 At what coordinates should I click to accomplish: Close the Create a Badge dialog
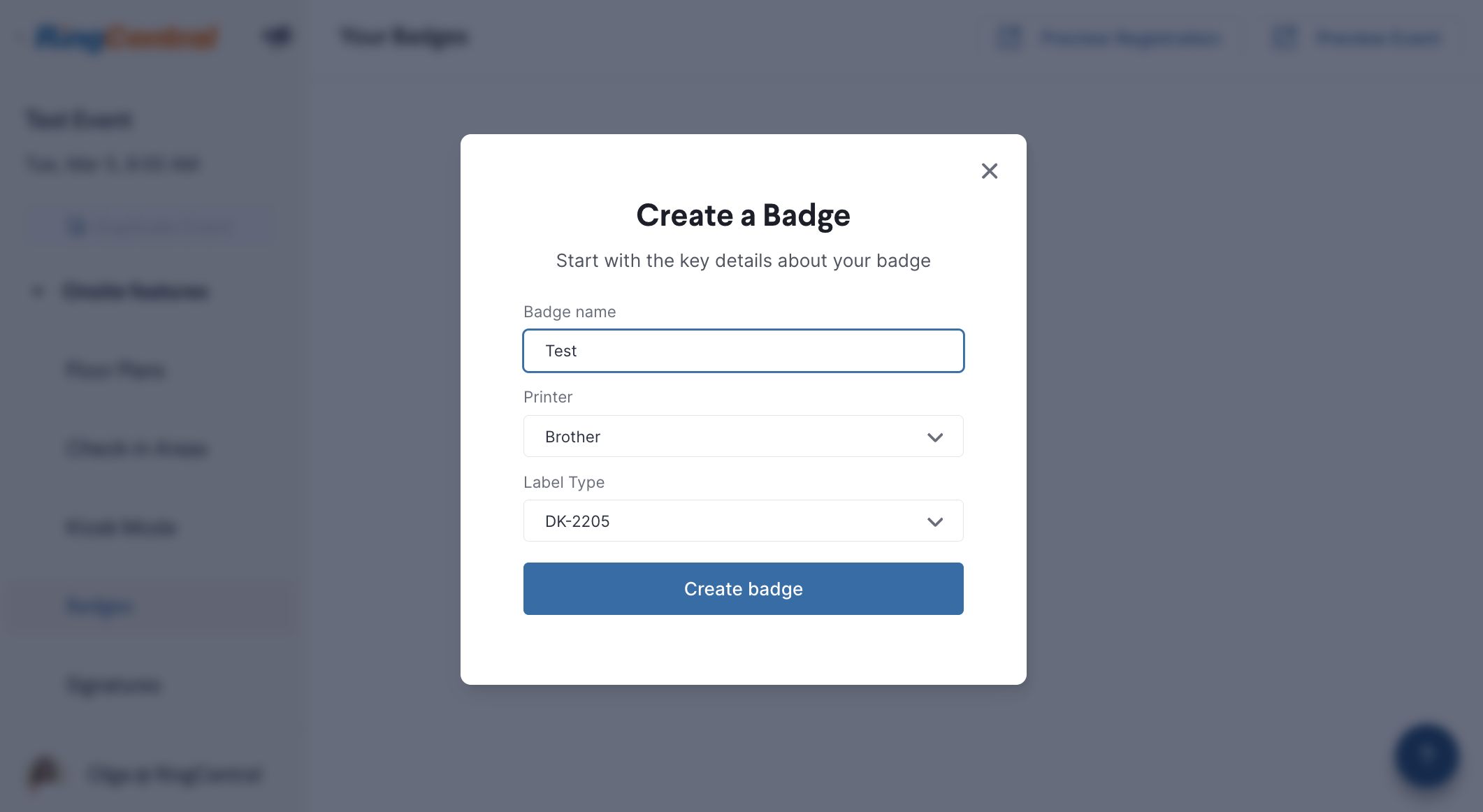click(x=989, y=171)
